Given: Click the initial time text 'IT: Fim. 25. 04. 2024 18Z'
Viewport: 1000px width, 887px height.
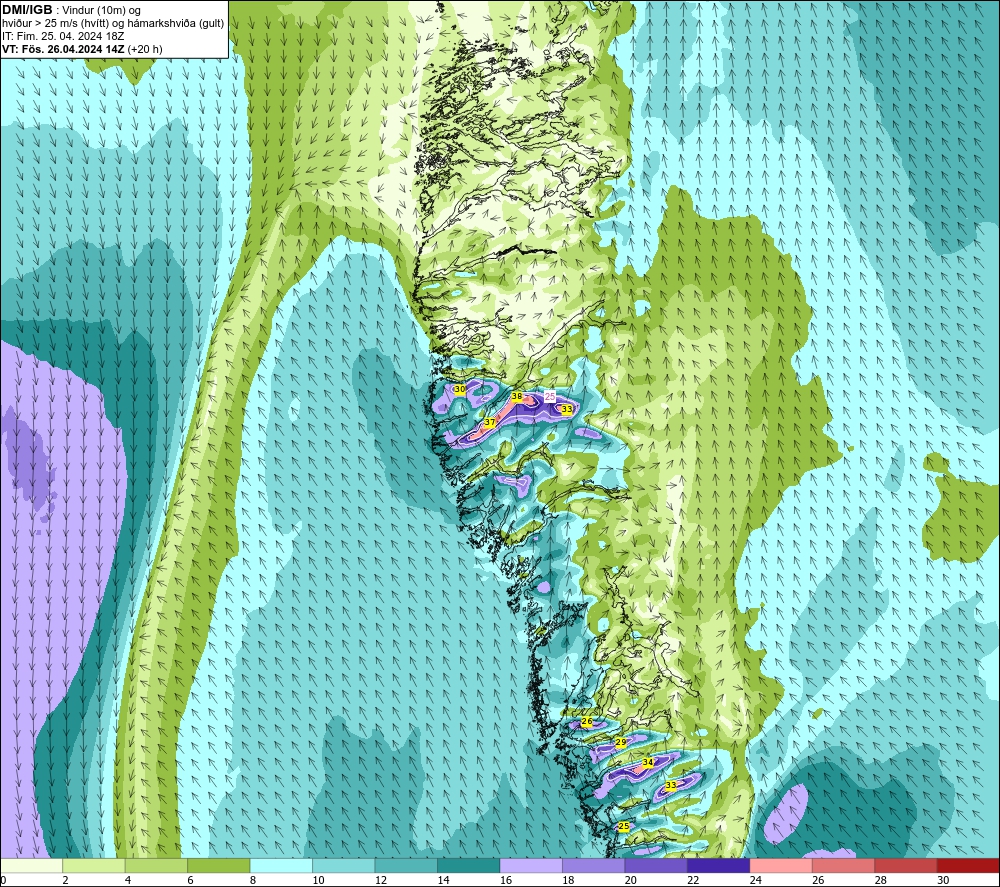Looking at the screenshot, I should (x=63, y=36).
